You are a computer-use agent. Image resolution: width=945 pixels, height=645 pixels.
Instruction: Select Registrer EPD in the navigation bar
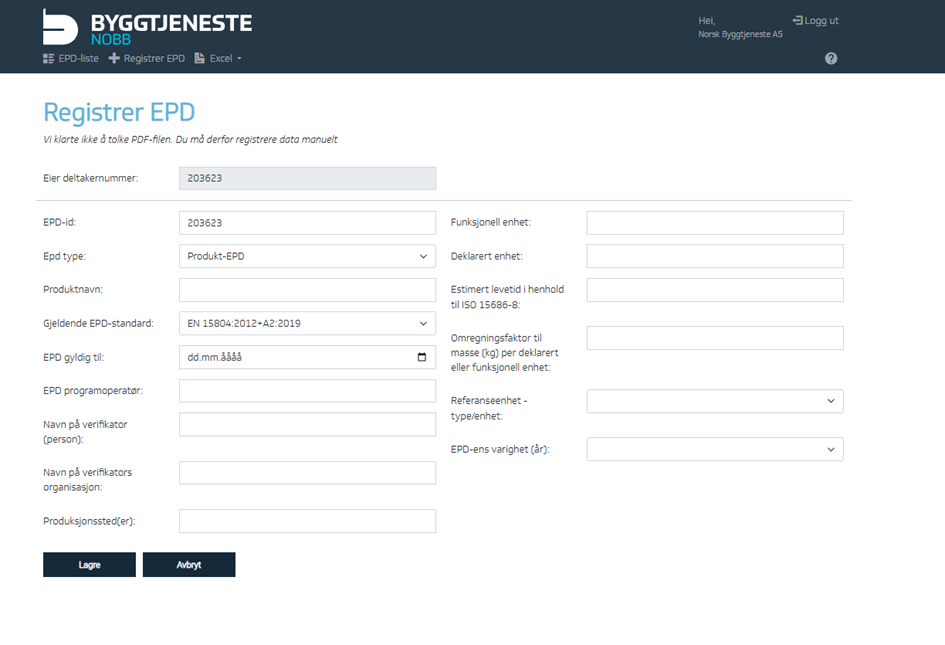tap(147, 59)
